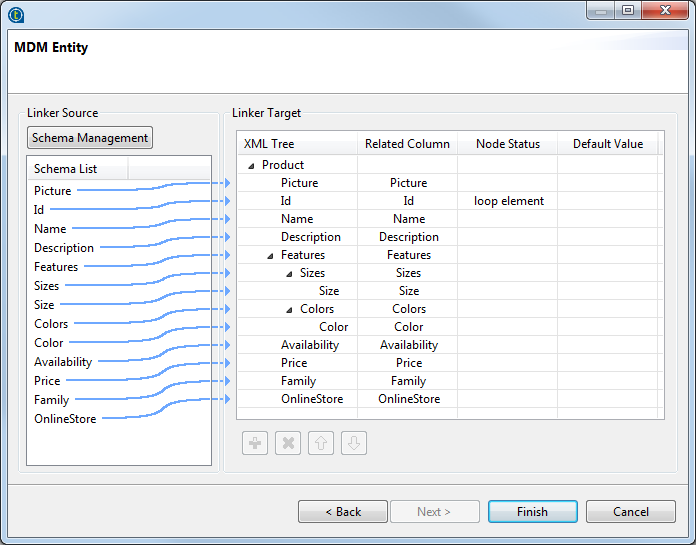Collapse the Colors tree node
Viewport: 696px width, 545px height.
(x=289, y=310)
